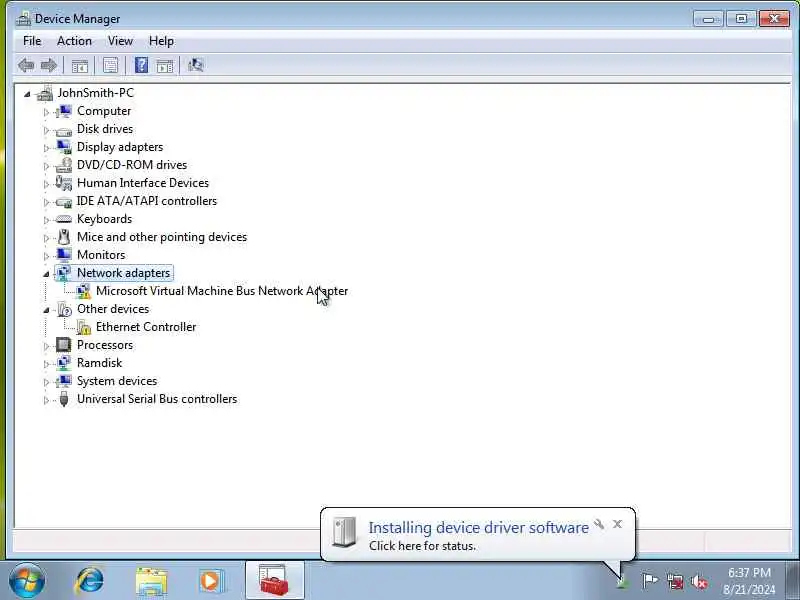The image size is (800, 600).
Task: Click the warning icon beside Microsoft Virtual Machine Bus Network Adapter
Action: pyautogui.click(x=83, y=291)
